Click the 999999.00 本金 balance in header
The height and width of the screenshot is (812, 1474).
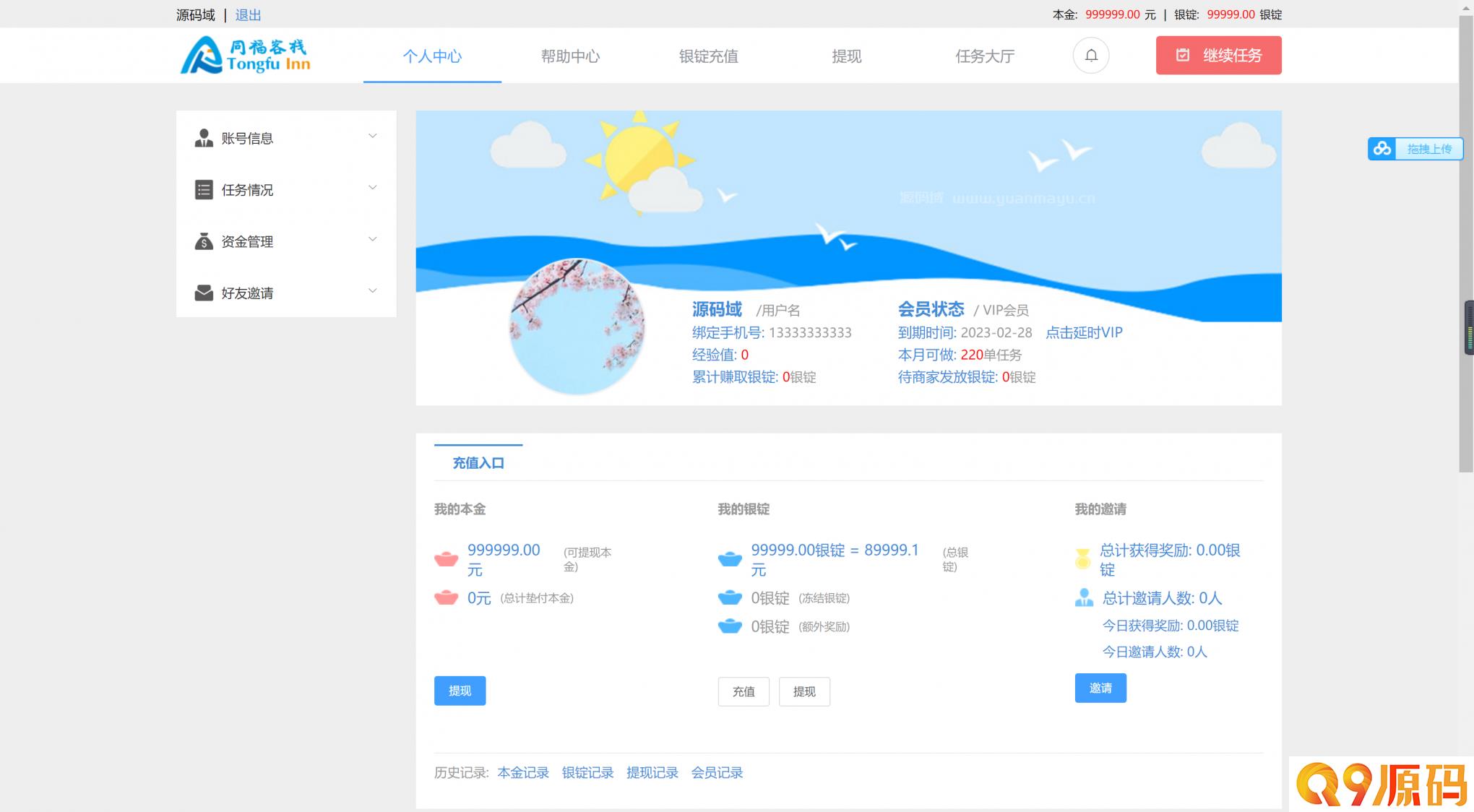point(1113,14)
